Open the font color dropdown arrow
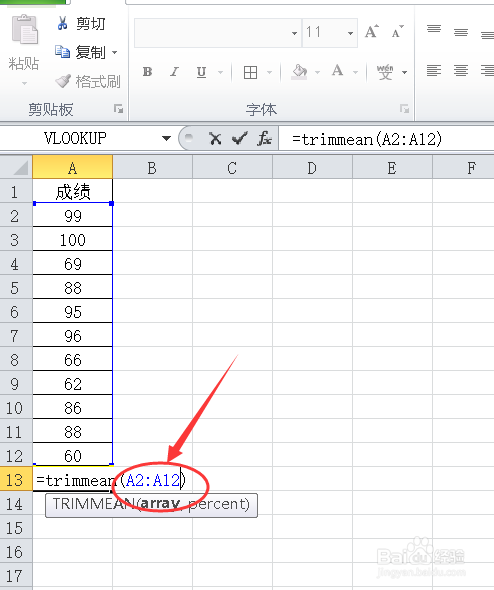This screenshot has height=590, width=494. pyautogui.click(x=356, y=72)
